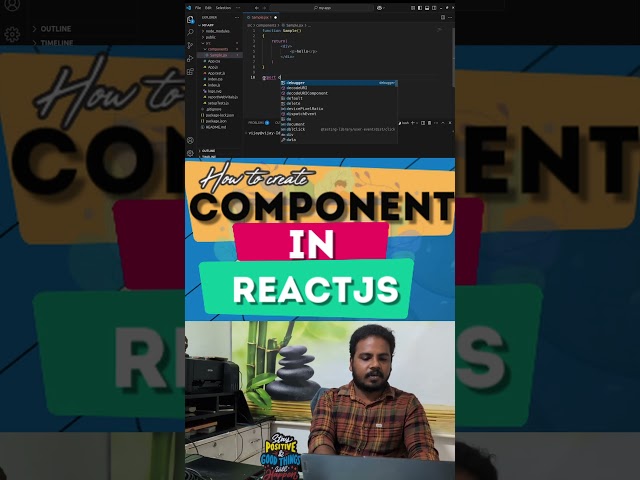Close the terminal panel
The width and height of the screenshot is (640, 480).
pyautogui.click(x=450, y=123)
